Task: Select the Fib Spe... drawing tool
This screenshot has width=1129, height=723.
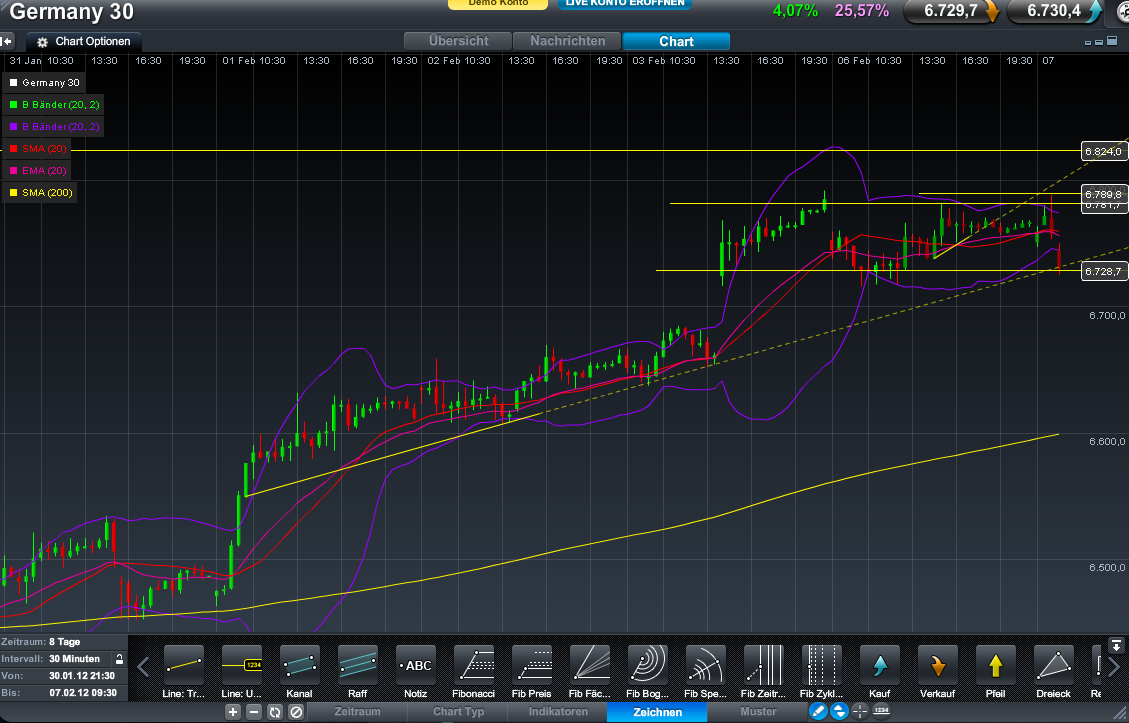Action: coord(706,665)
